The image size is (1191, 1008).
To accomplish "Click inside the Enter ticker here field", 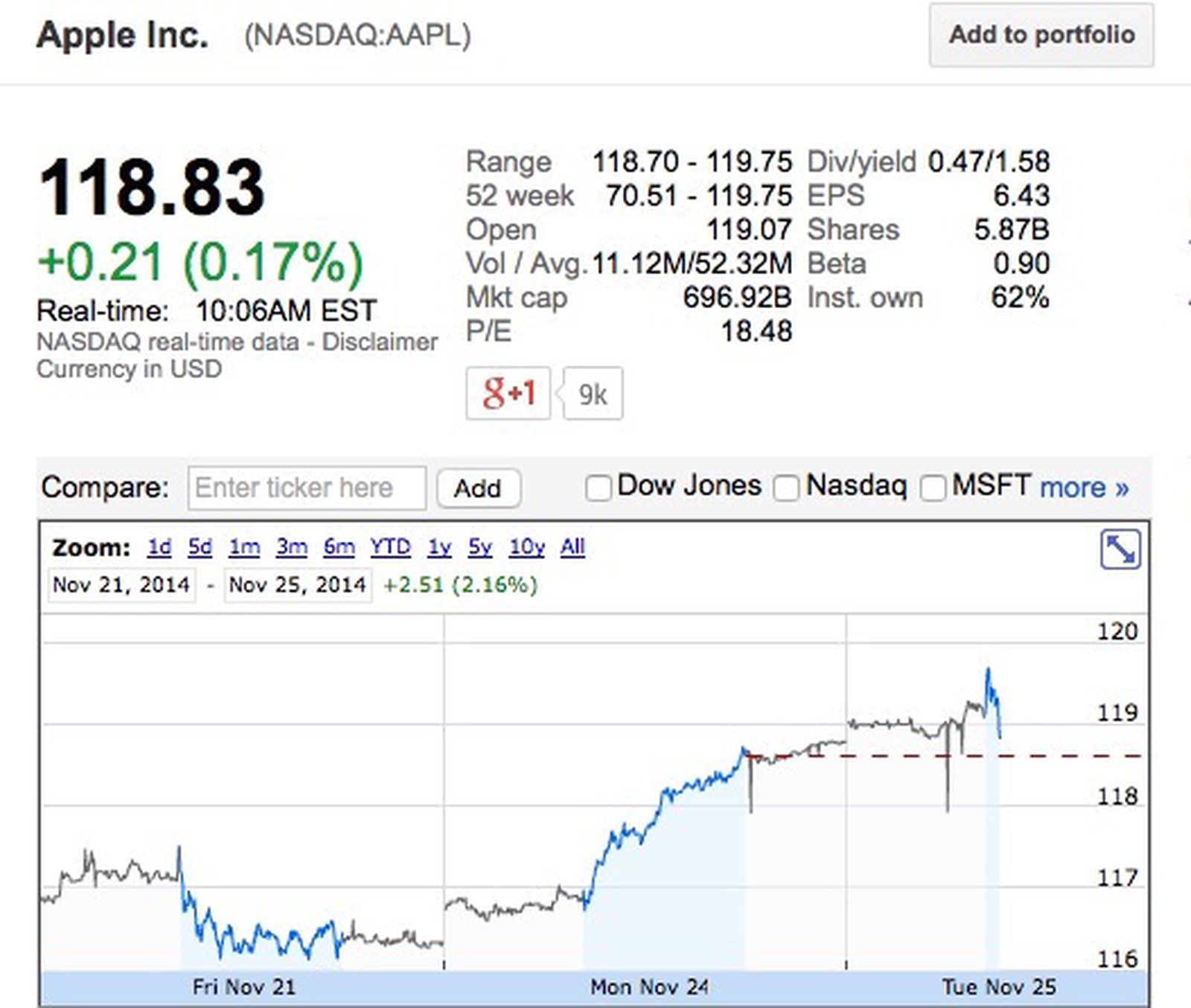I will pos(306,488).
